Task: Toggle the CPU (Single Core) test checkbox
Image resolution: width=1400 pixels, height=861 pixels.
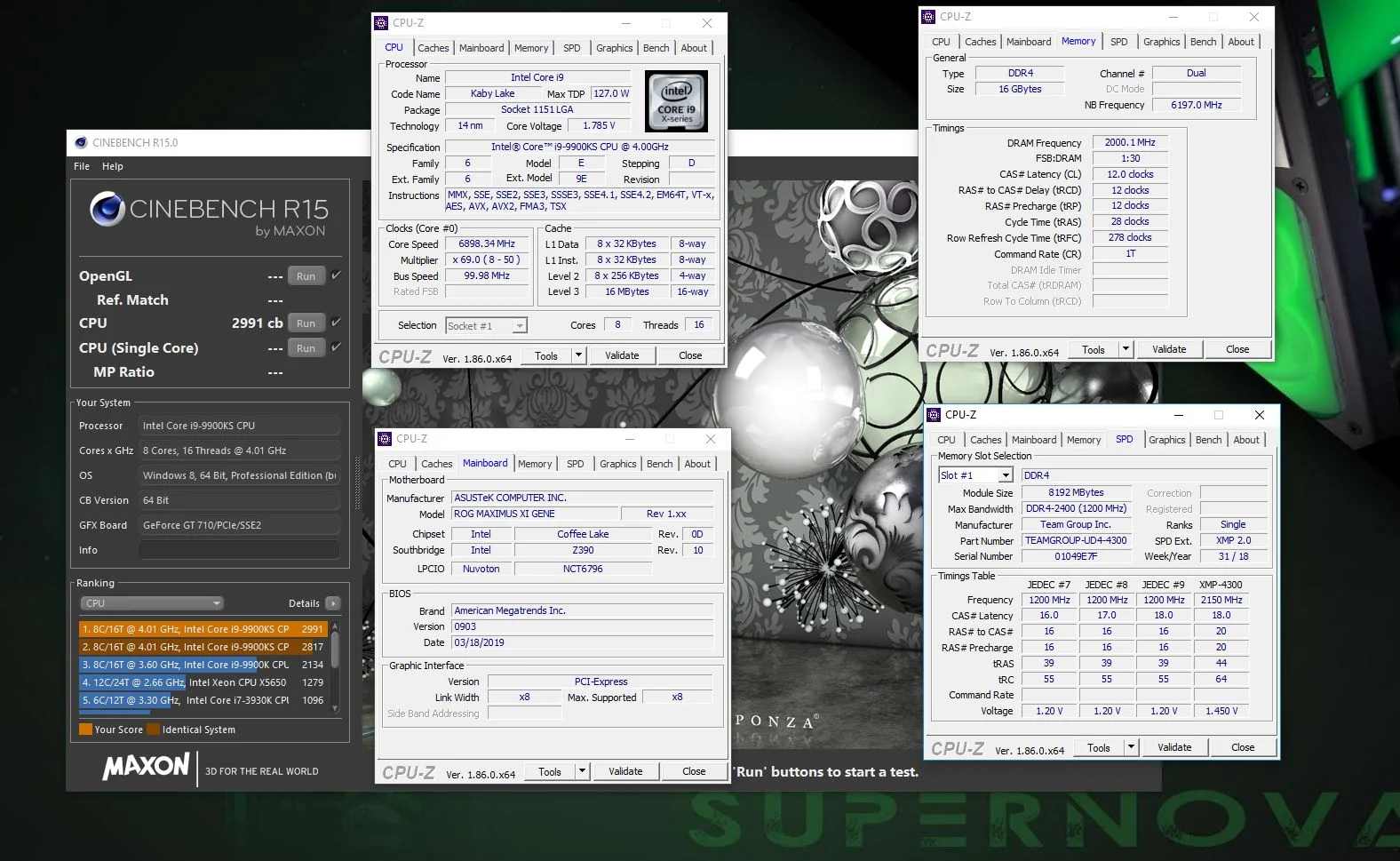Action: [336, 347]
